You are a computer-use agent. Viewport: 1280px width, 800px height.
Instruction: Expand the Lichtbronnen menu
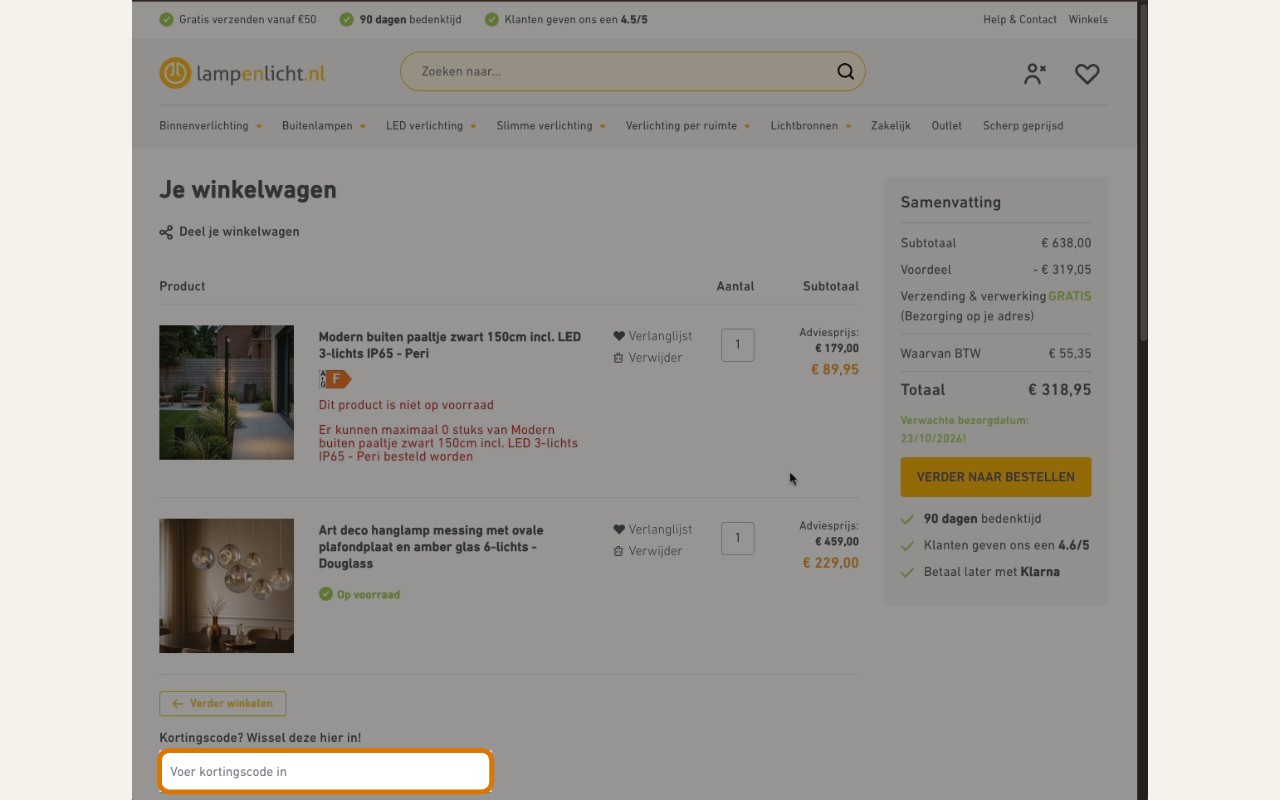click(810, 126)
